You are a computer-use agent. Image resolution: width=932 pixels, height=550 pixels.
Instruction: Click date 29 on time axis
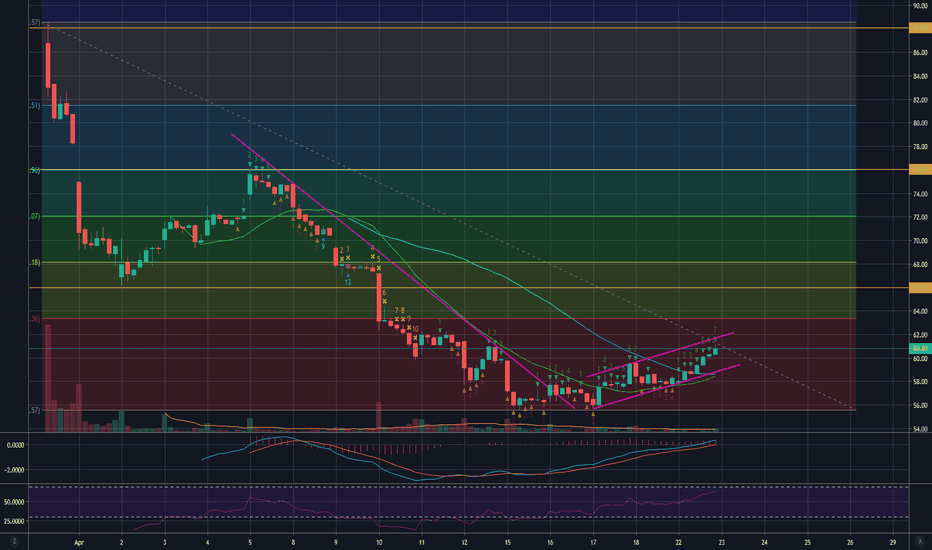click(893, 542)
